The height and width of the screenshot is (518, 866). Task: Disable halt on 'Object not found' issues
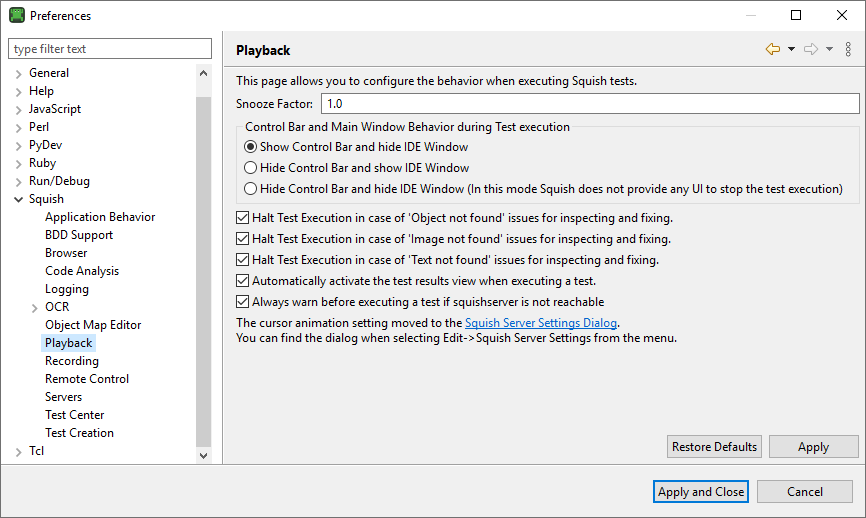point(242,218)
